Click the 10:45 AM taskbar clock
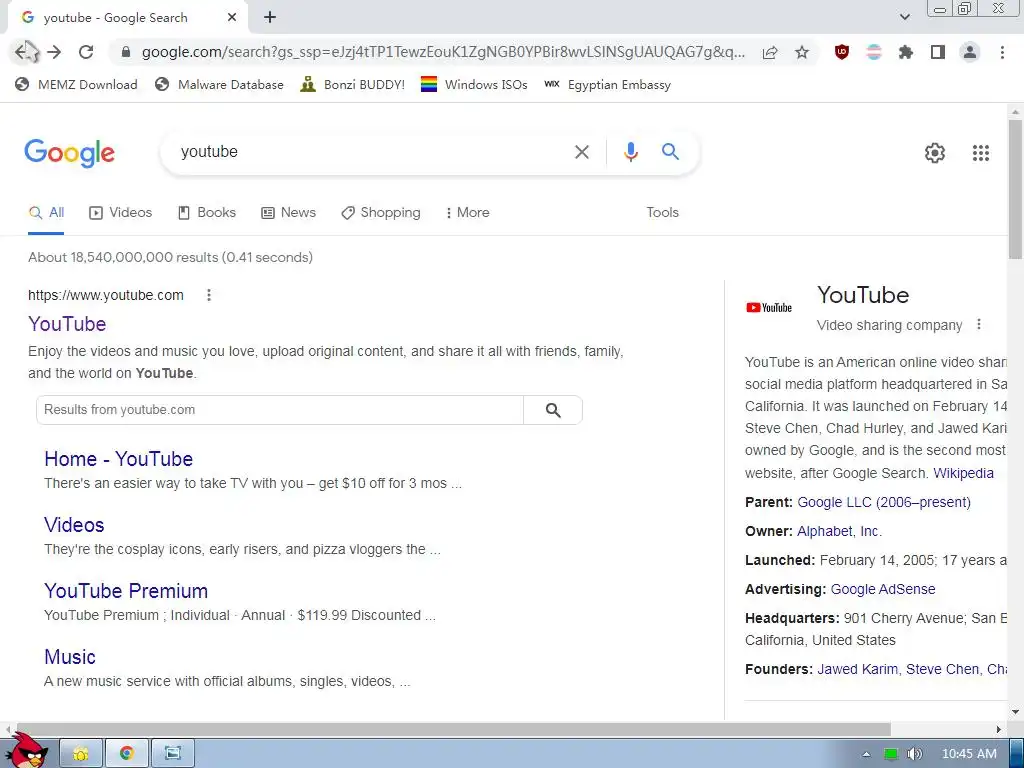Screen dimensions: 1024x768 point(969,754)
